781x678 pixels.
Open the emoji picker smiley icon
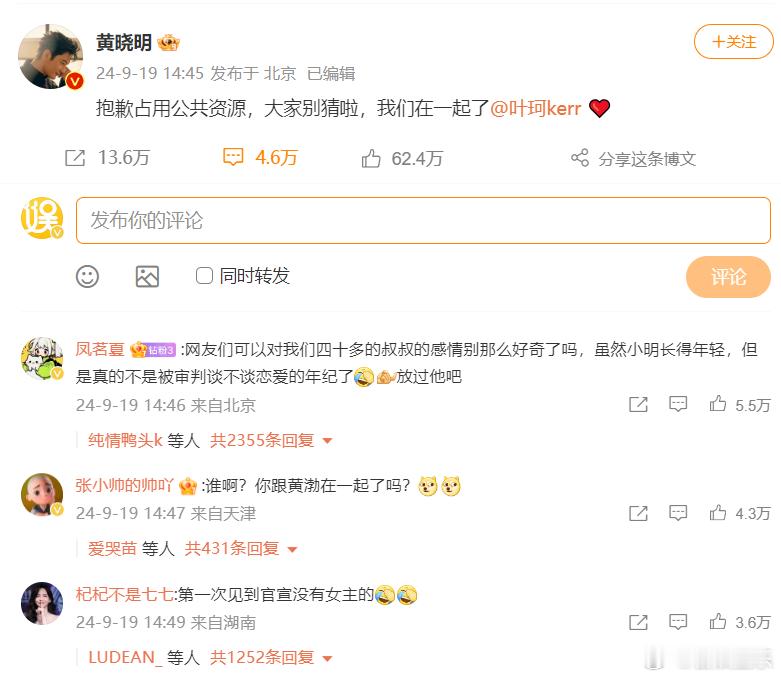87,276
